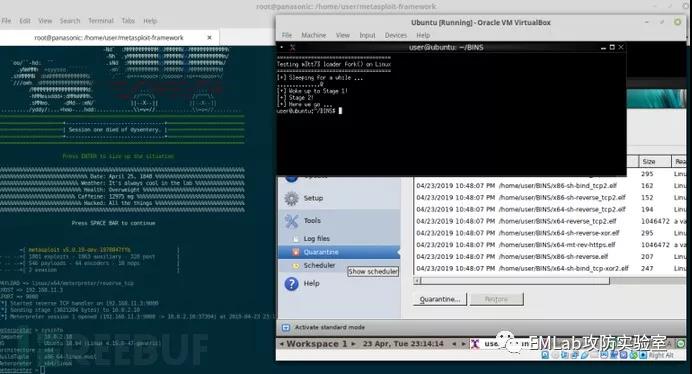Select row x64-sh-reverse_tcp2.elf
The image size is (692, 374).
click(550, 210)
